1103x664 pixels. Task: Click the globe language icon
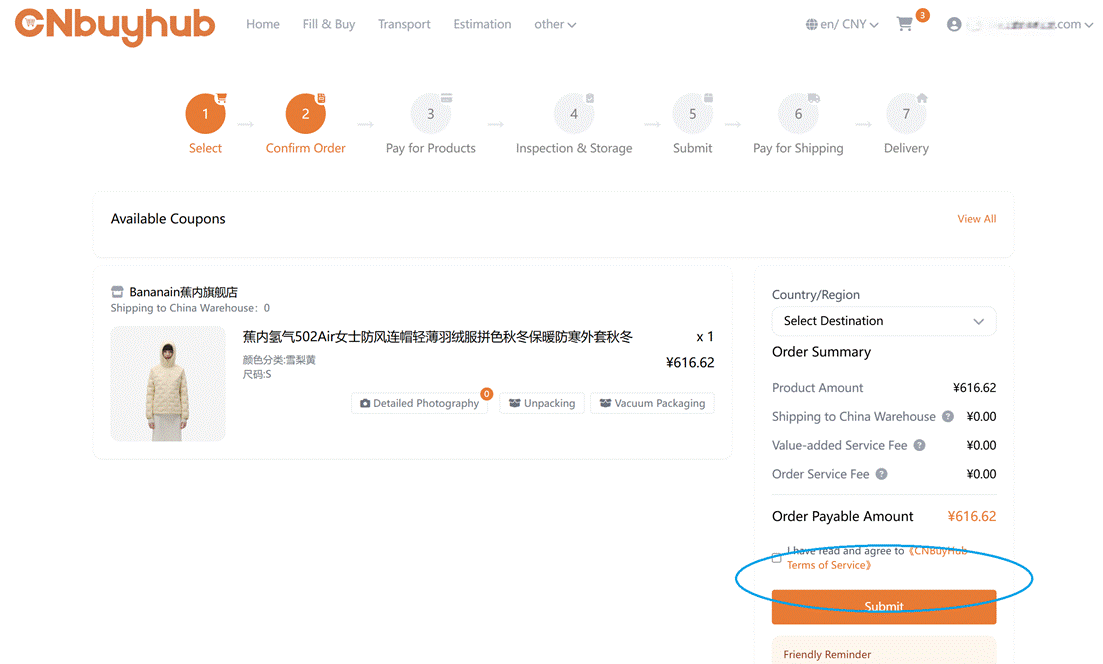812,25
